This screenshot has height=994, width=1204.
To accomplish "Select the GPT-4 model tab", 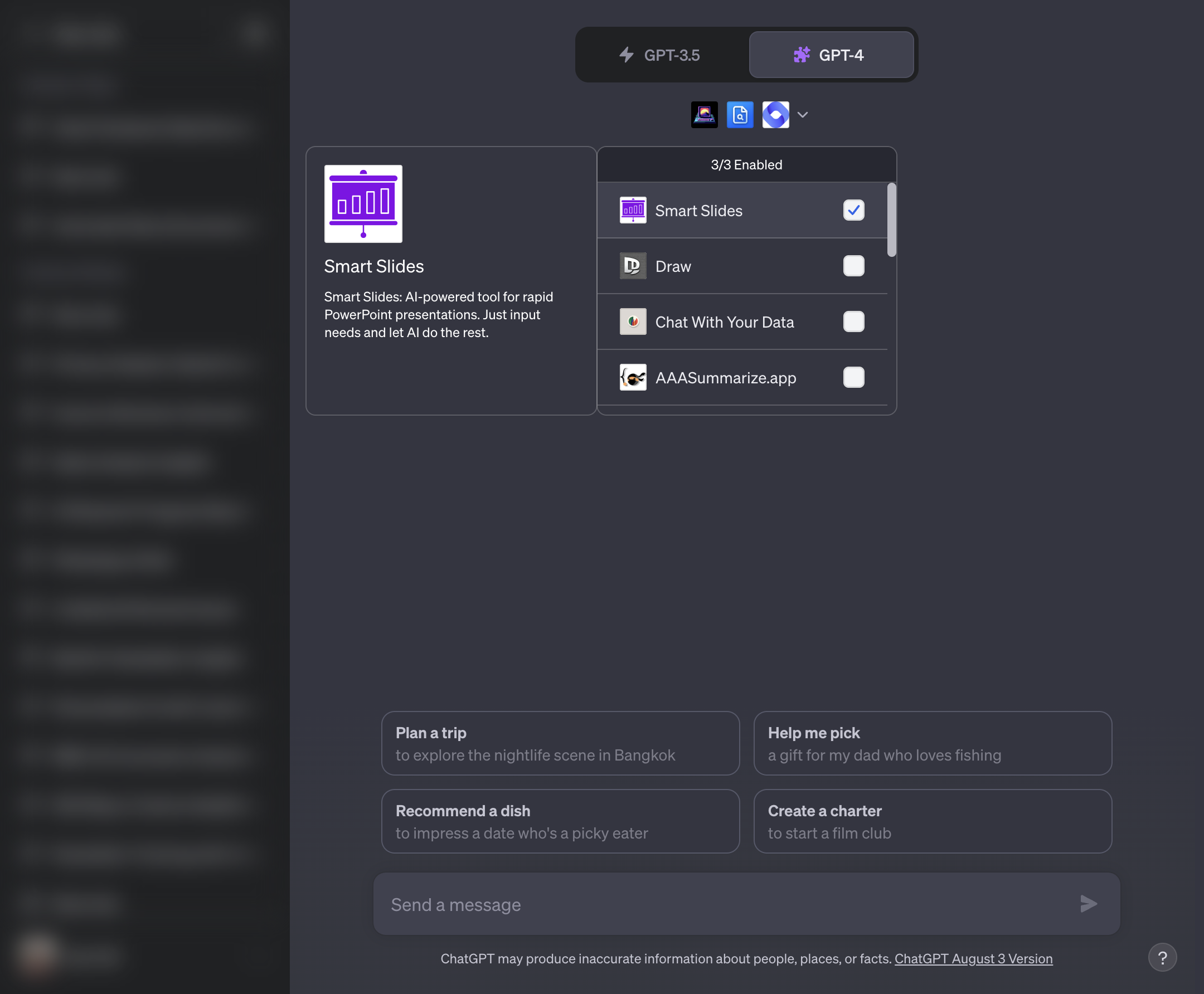I will pyautogui.click(x=831, y=55).
